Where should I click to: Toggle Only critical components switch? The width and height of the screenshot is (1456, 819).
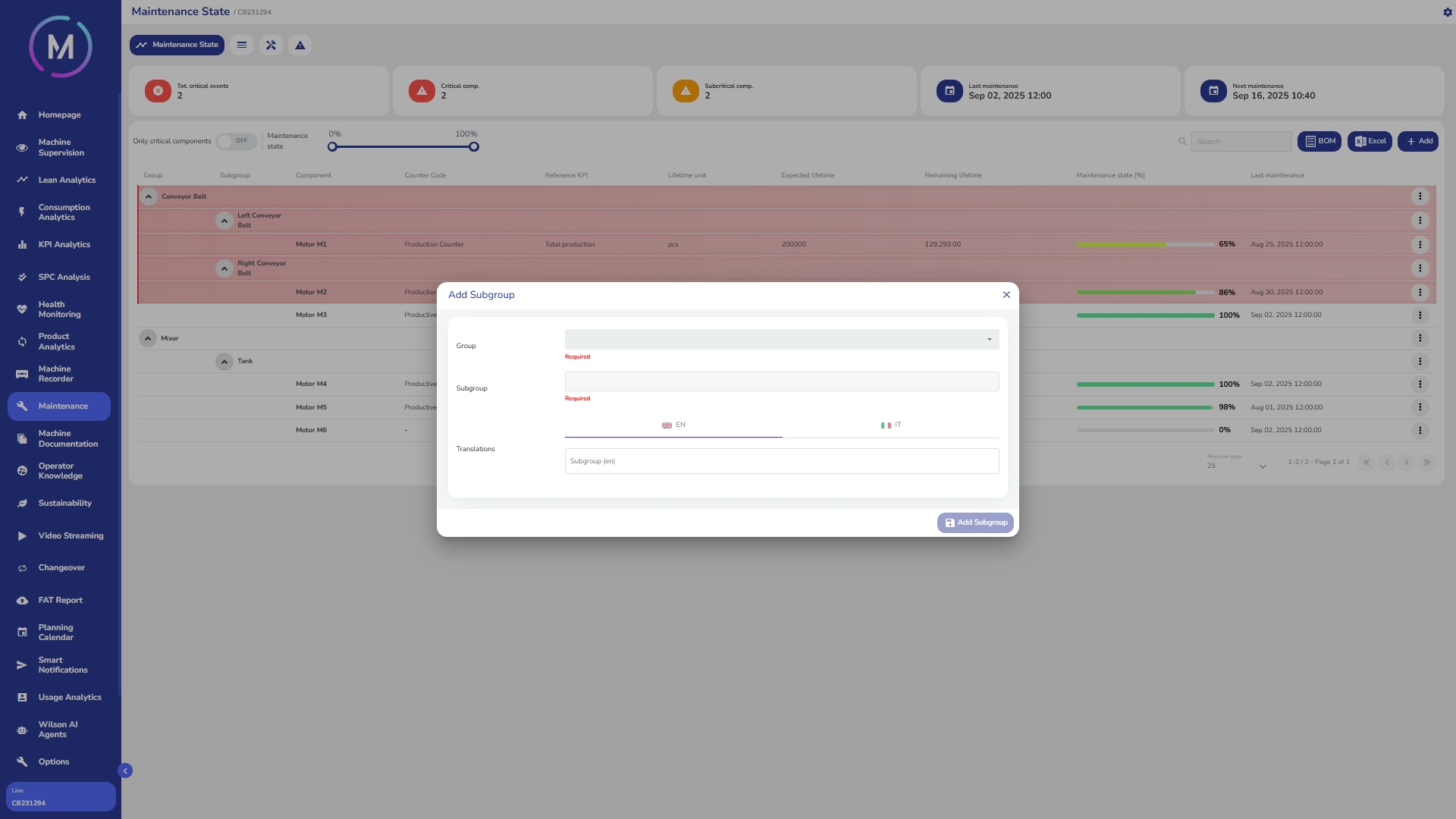(236, 141)
